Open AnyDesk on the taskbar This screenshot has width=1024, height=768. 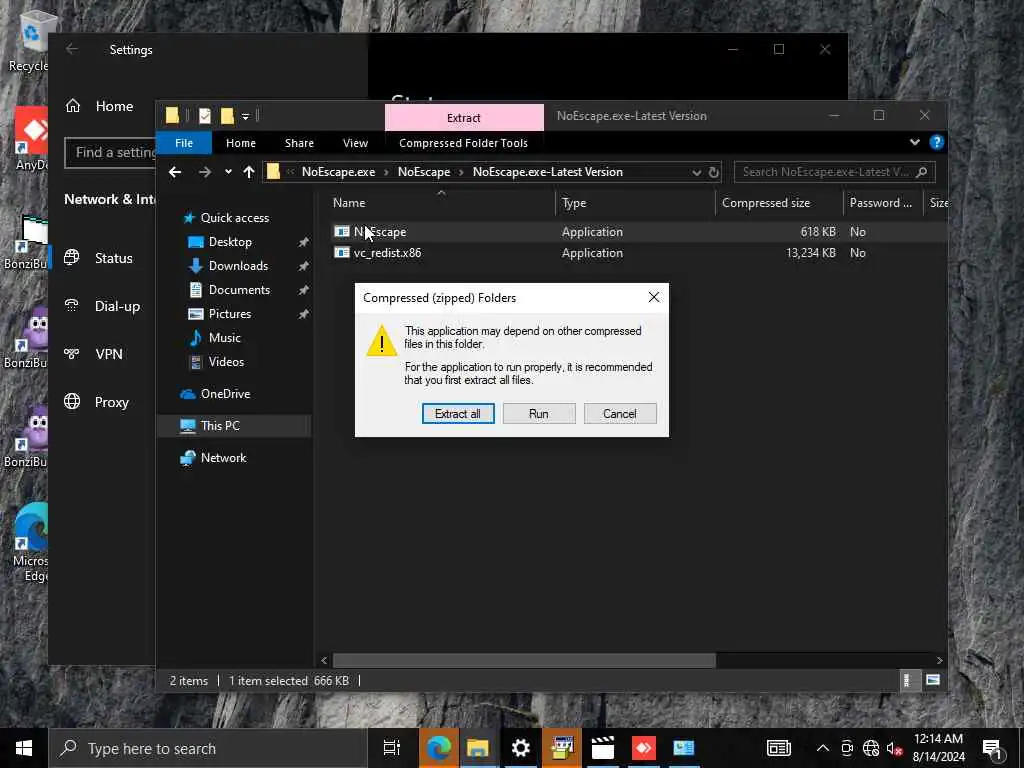[x=643, y=748]
